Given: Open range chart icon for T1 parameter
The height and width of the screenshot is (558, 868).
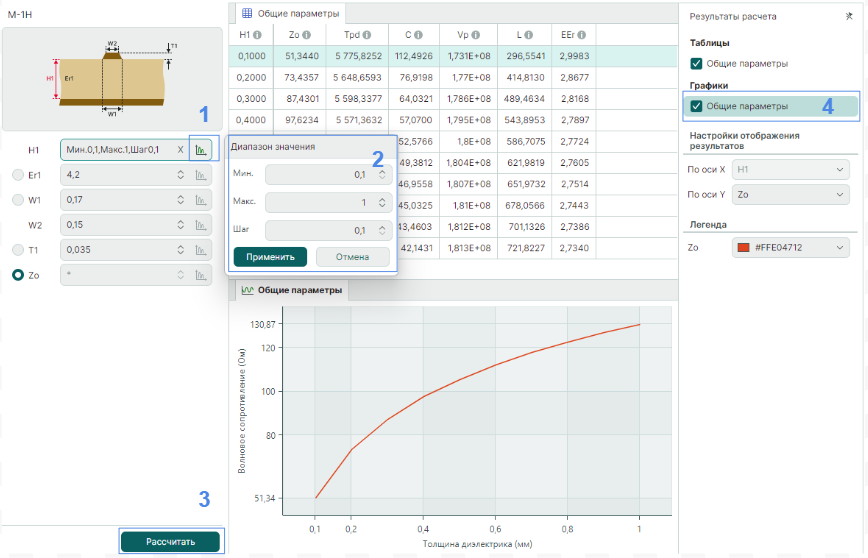Looking at the screenshot, I should point(201,250).
